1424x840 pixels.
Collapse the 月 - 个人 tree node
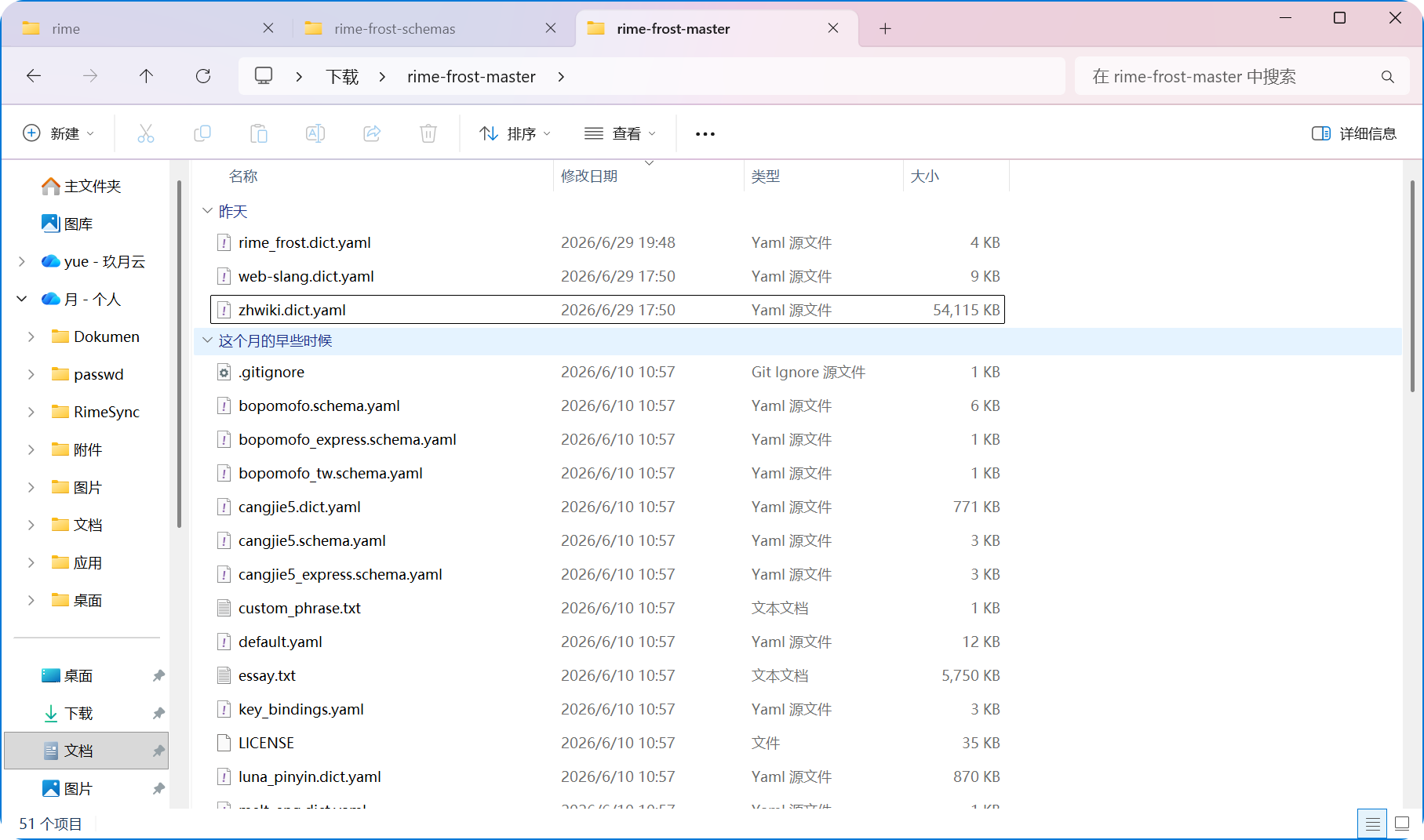click(22, 299)
